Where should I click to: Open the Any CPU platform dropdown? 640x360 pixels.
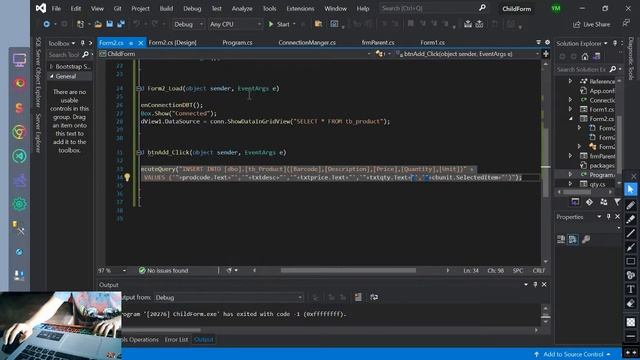click(235, 24)
